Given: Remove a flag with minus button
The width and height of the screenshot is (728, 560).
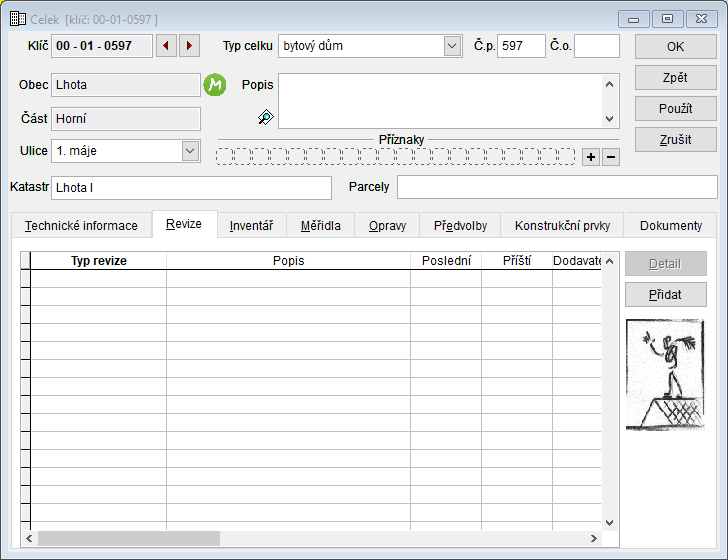Looking at the screenshot, I should point(611,157).
